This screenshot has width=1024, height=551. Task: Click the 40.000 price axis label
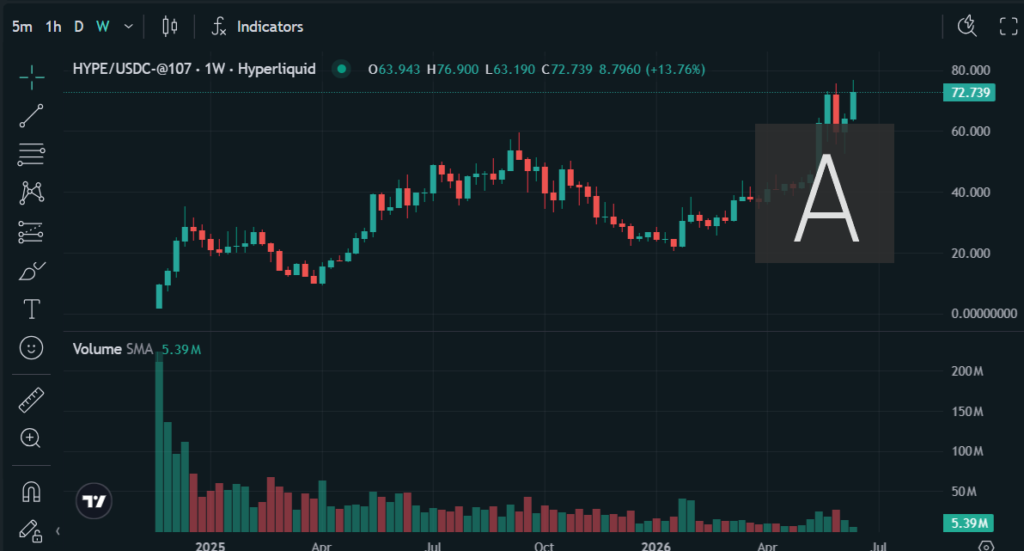tap(970, 192)
